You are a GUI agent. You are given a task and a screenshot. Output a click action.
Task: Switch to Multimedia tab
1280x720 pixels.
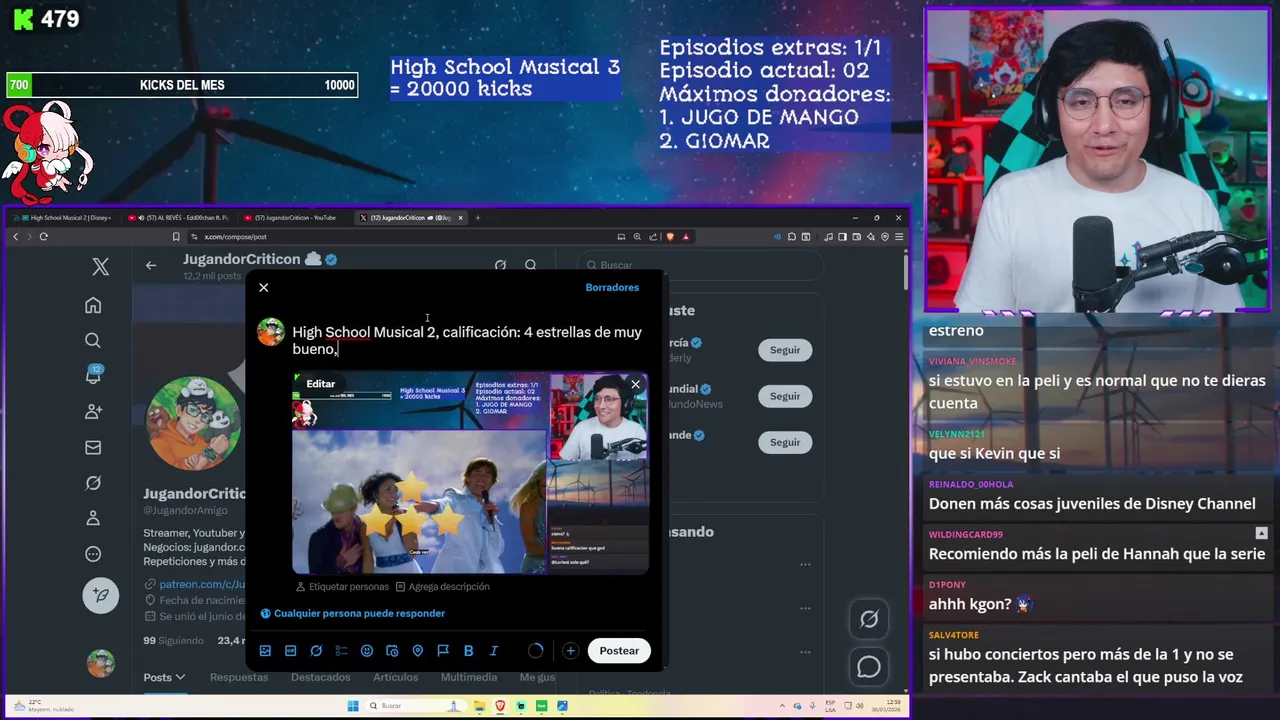[x=468, y=677]
